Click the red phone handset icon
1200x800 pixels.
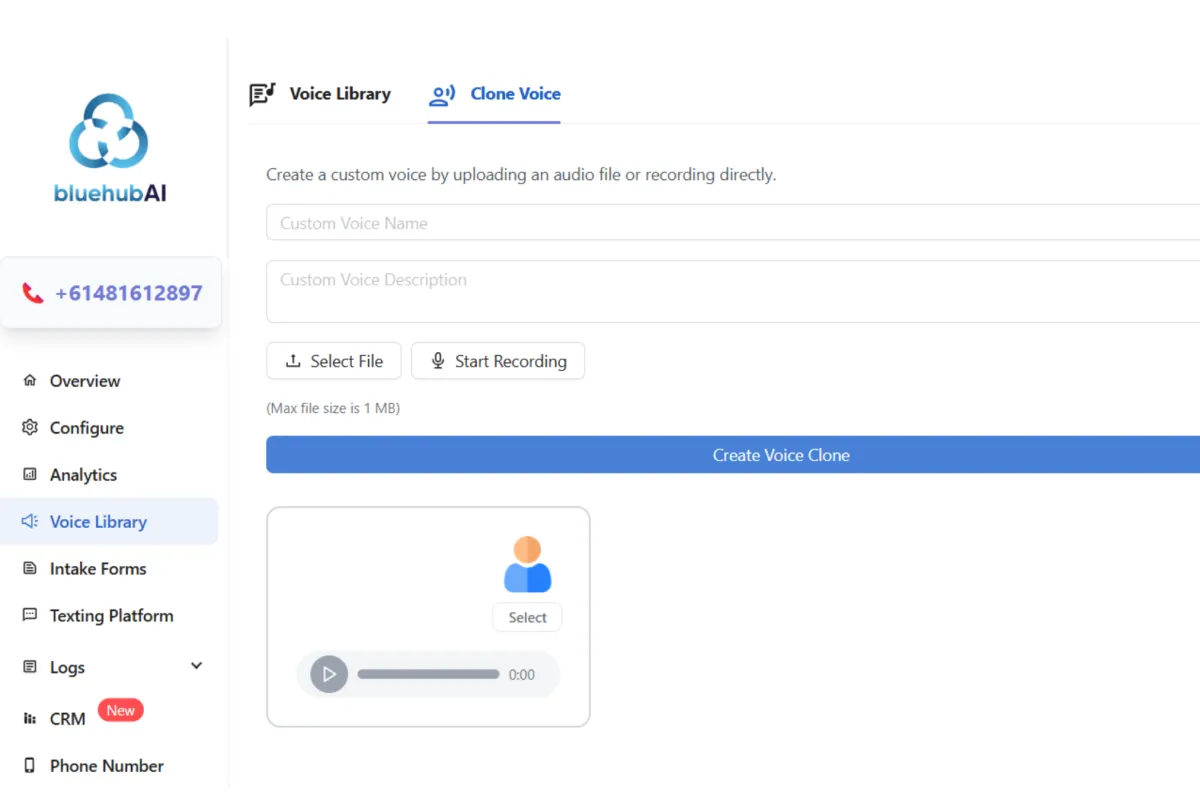point(33,293)
